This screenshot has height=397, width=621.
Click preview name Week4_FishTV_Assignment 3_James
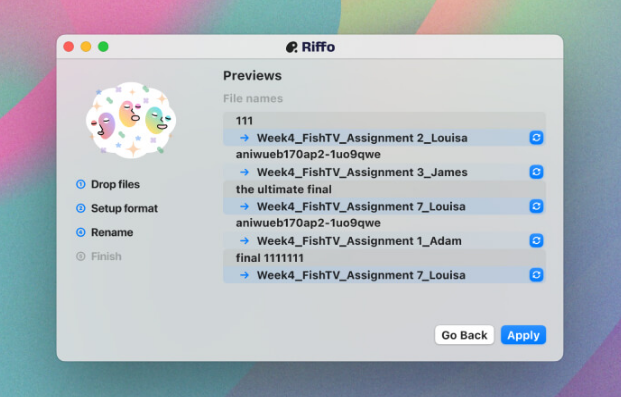click(362, 172)
